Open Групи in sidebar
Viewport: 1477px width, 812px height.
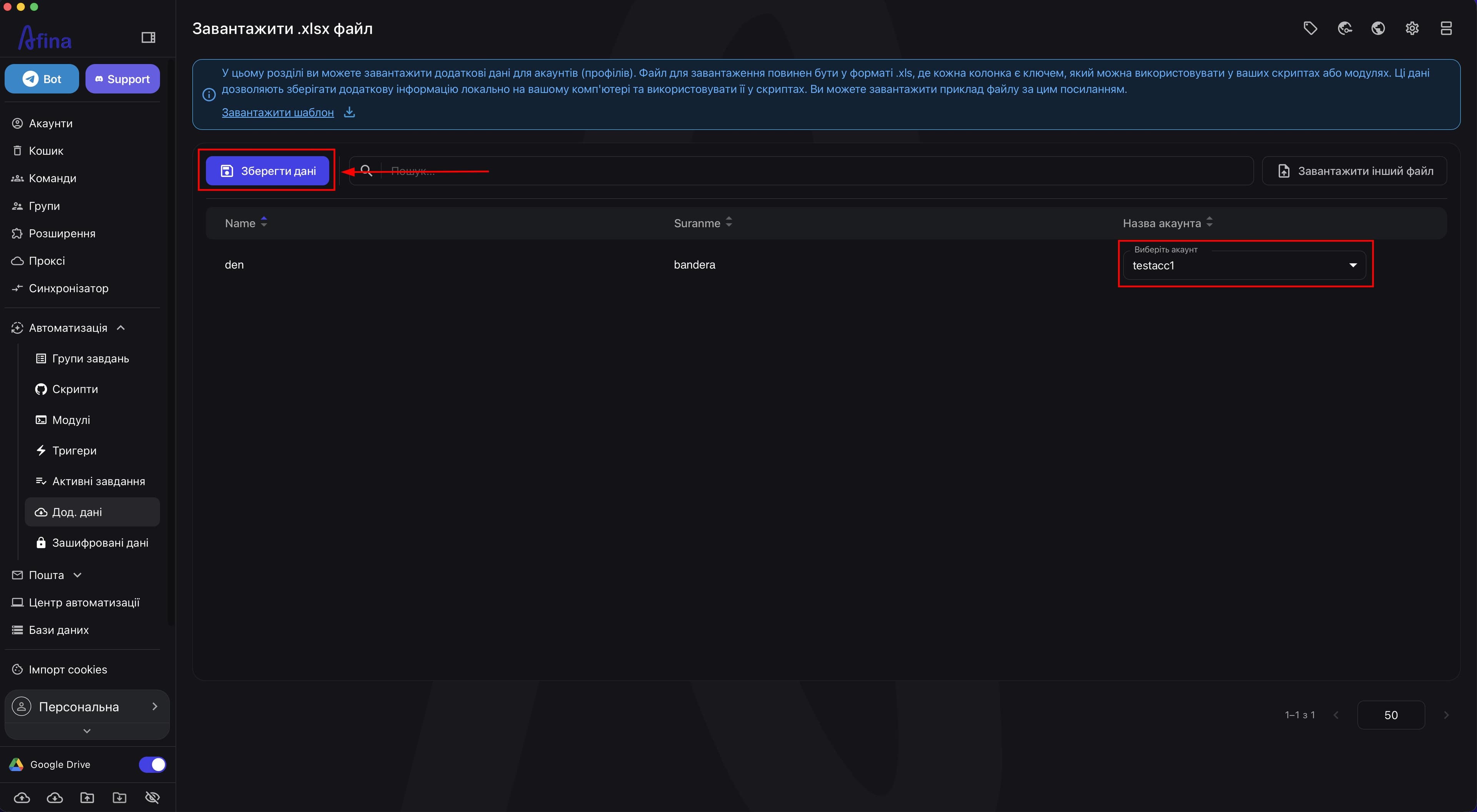[44, 206]
